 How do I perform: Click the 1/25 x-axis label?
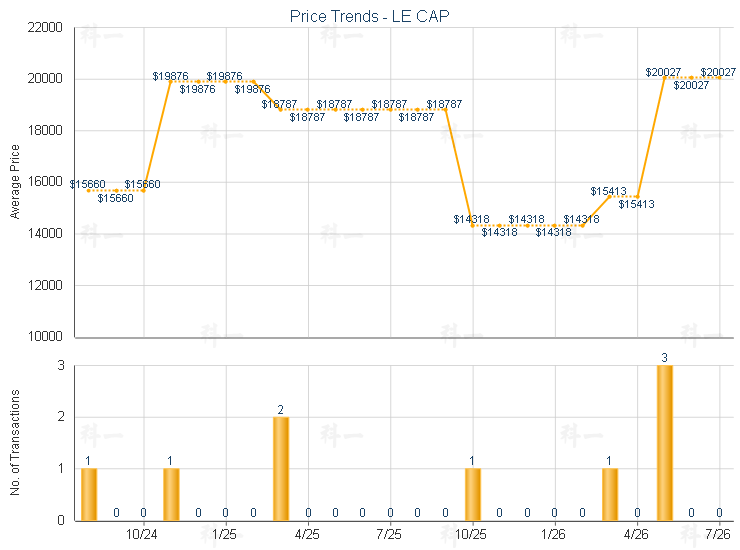click(x=225, y=534)
